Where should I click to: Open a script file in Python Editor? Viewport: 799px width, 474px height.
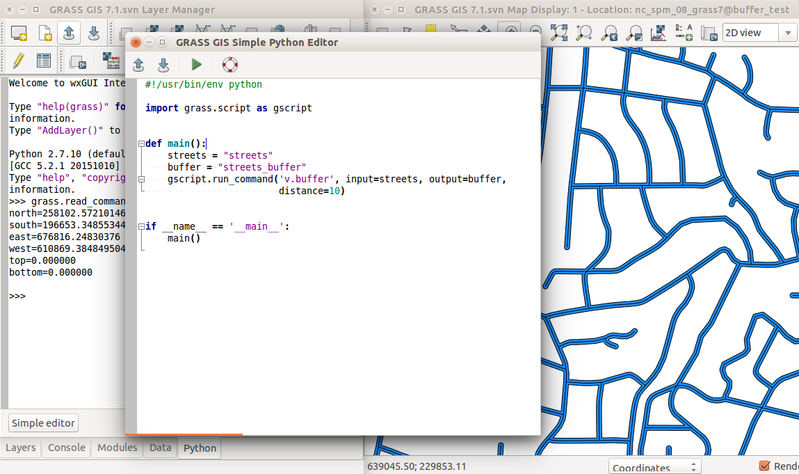[138, 65]
